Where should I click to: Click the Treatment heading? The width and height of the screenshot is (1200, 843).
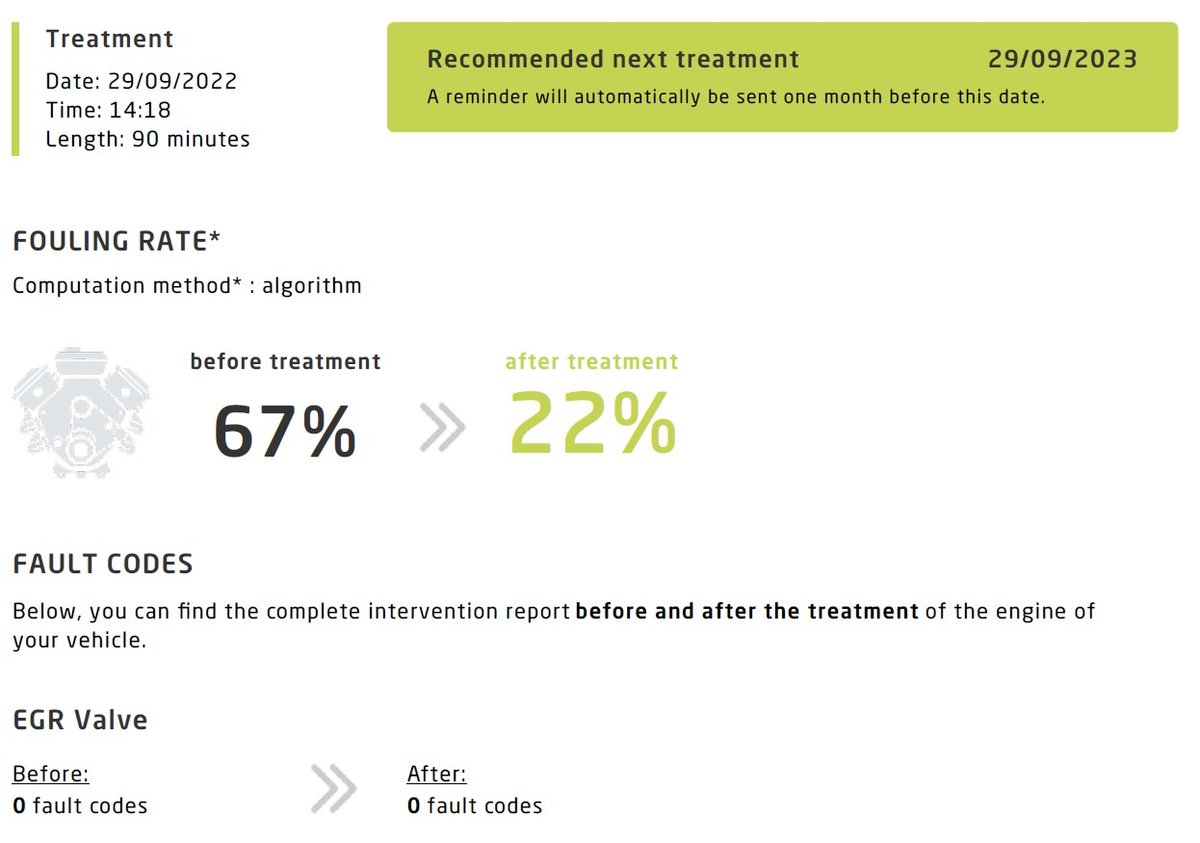tap(110, 39)
